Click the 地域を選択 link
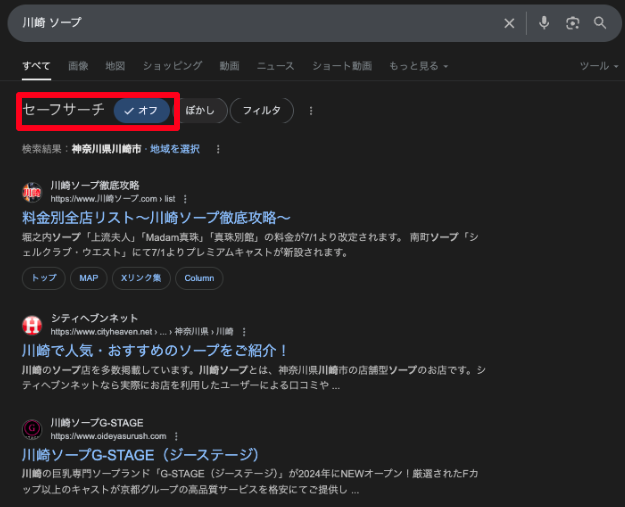 point(175,149)
